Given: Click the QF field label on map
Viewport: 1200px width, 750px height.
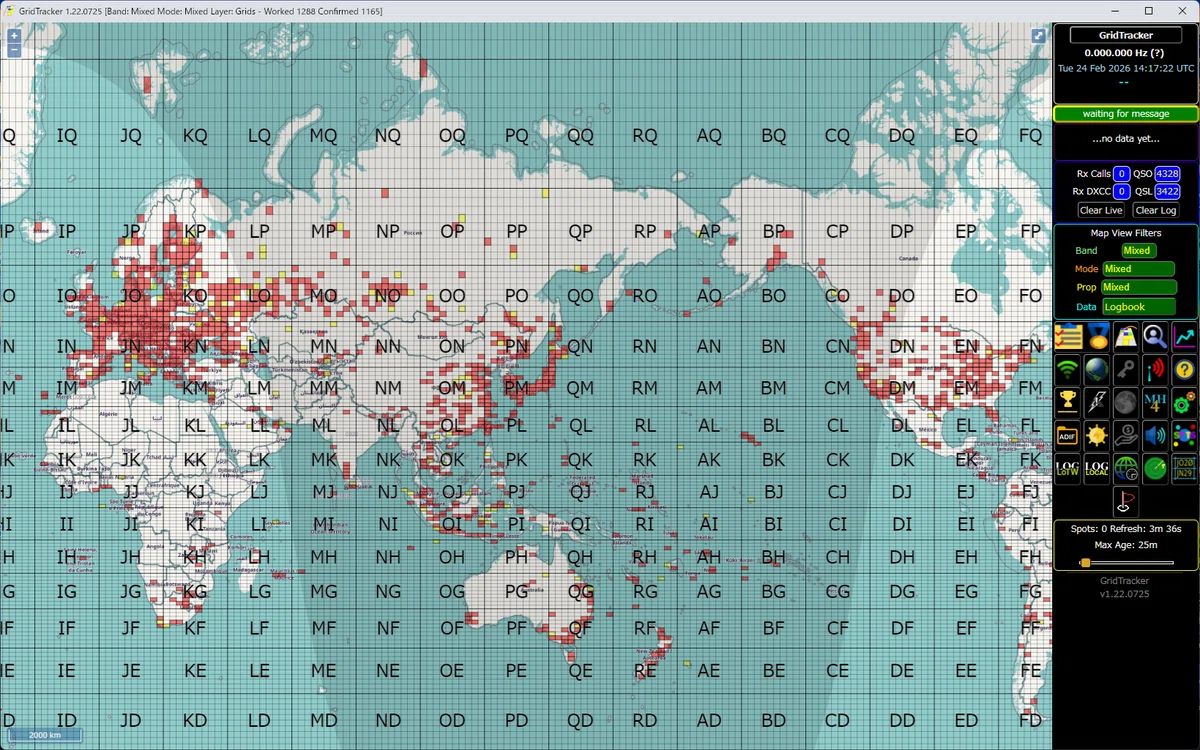Looking at the screenshot, I should point(581,629).
